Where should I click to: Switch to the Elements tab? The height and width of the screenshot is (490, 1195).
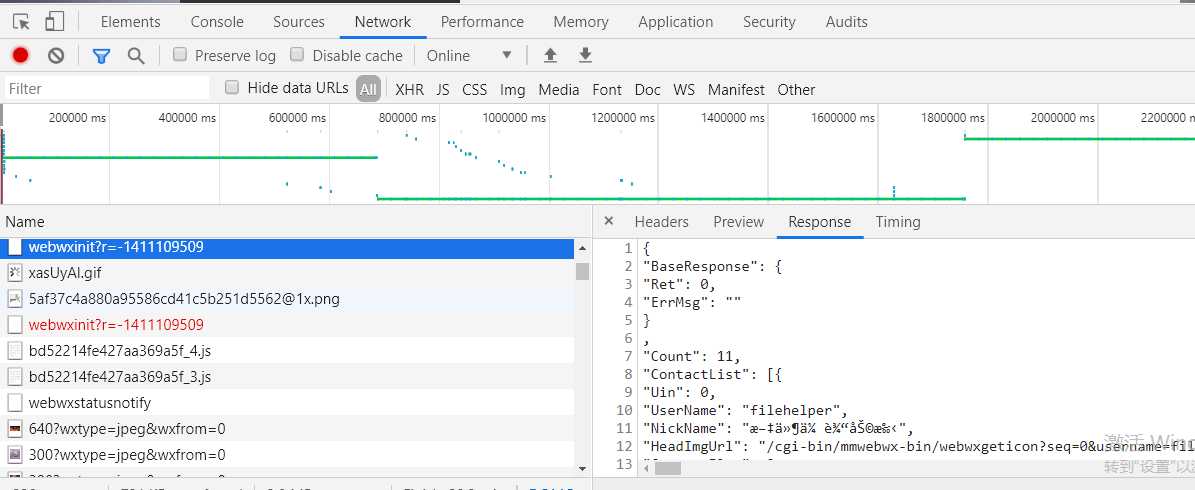click(130, 22)
